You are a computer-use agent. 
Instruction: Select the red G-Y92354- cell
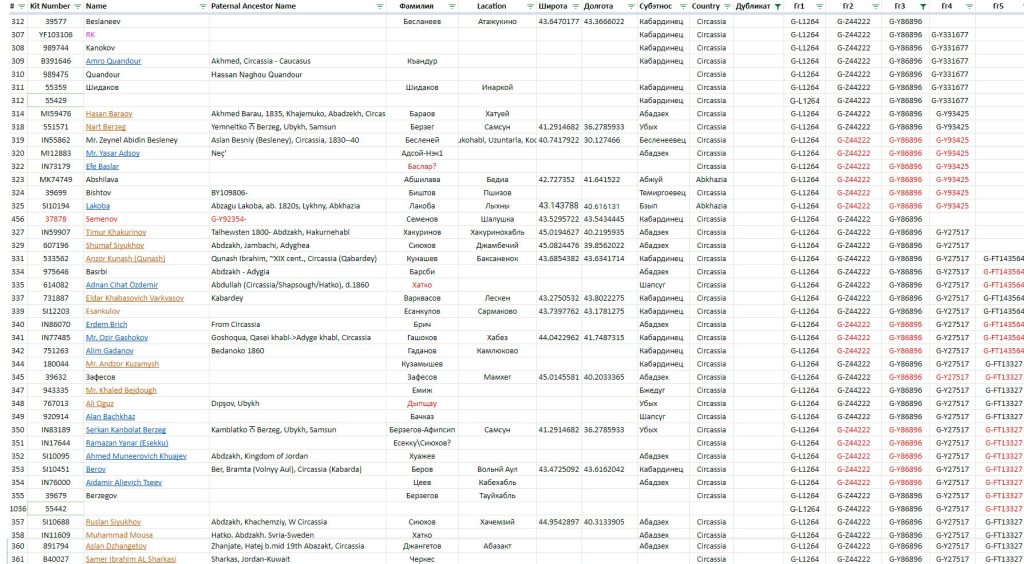pos(229,219)
